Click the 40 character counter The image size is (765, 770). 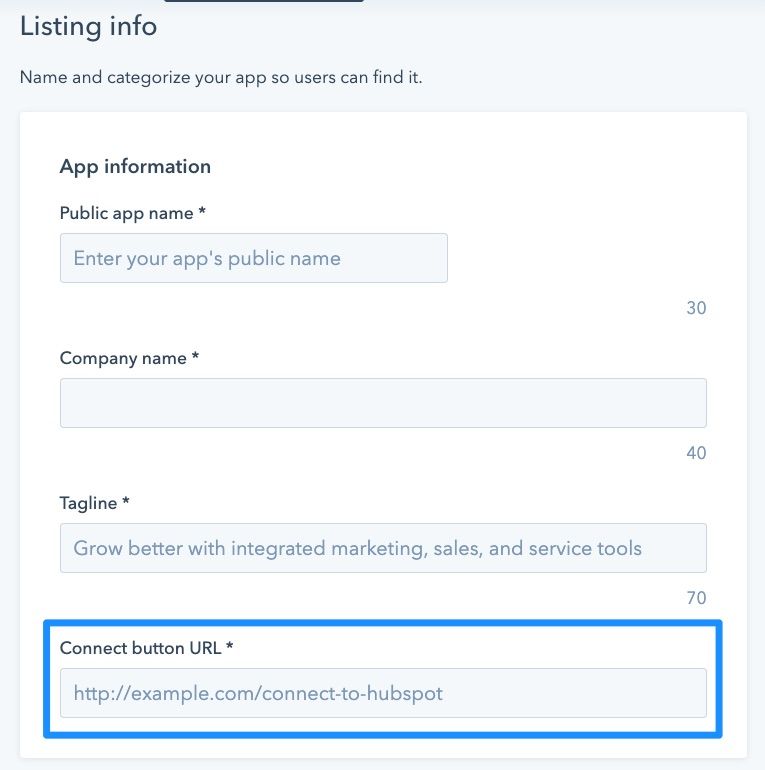tap(696, 453)
